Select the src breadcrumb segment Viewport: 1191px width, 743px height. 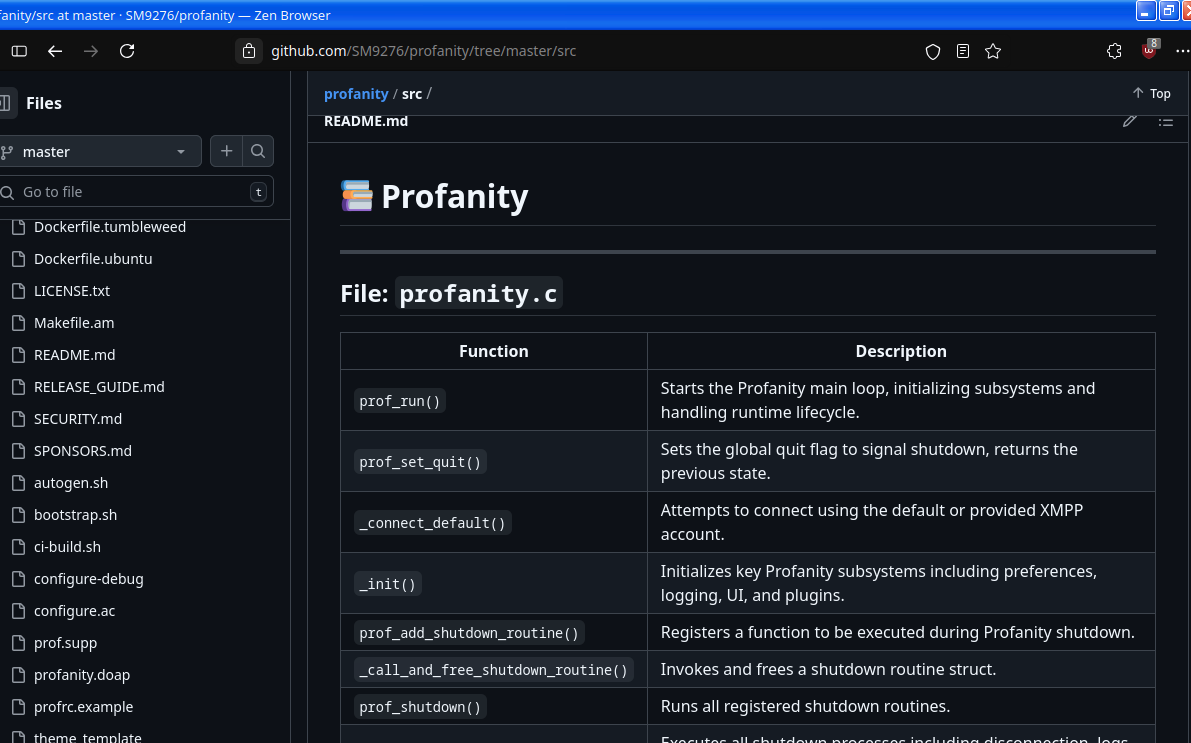[412, 93]
